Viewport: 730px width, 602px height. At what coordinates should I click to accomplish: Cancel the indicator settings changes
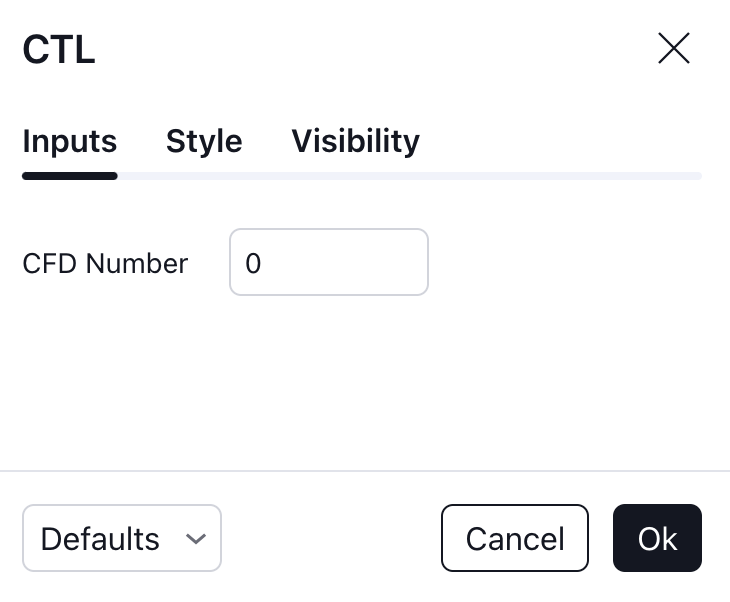pyautogui.click(x=514, y=538)
